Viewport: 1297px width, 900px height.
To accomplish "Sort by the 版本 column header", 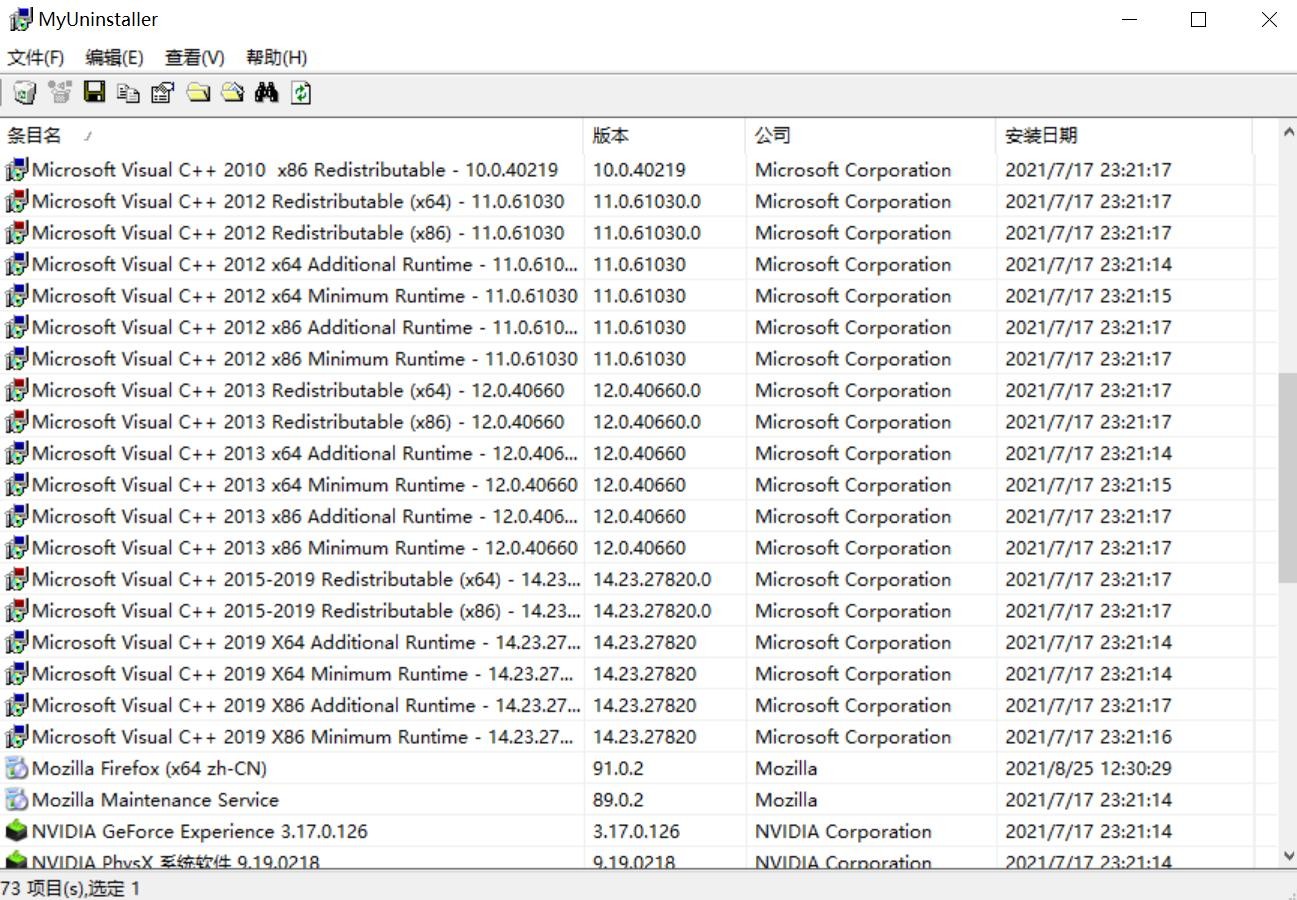I will tap(665, 136).
